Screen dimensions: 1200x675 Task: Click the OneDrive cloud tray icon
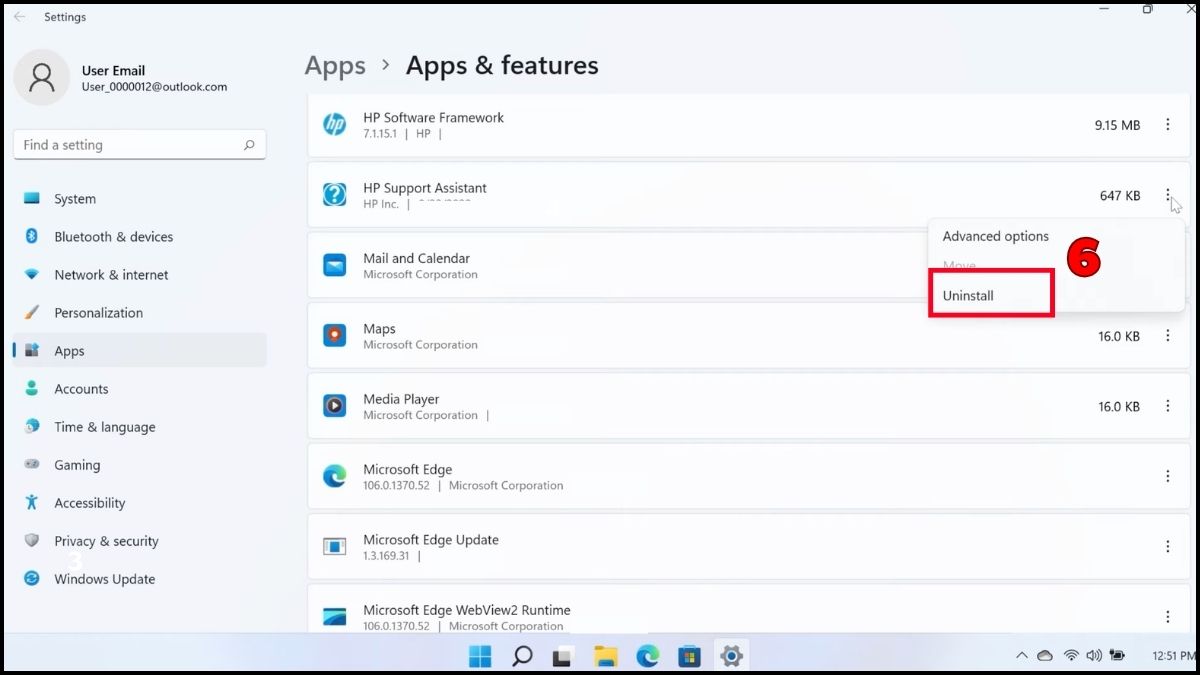pos(1045,656)
